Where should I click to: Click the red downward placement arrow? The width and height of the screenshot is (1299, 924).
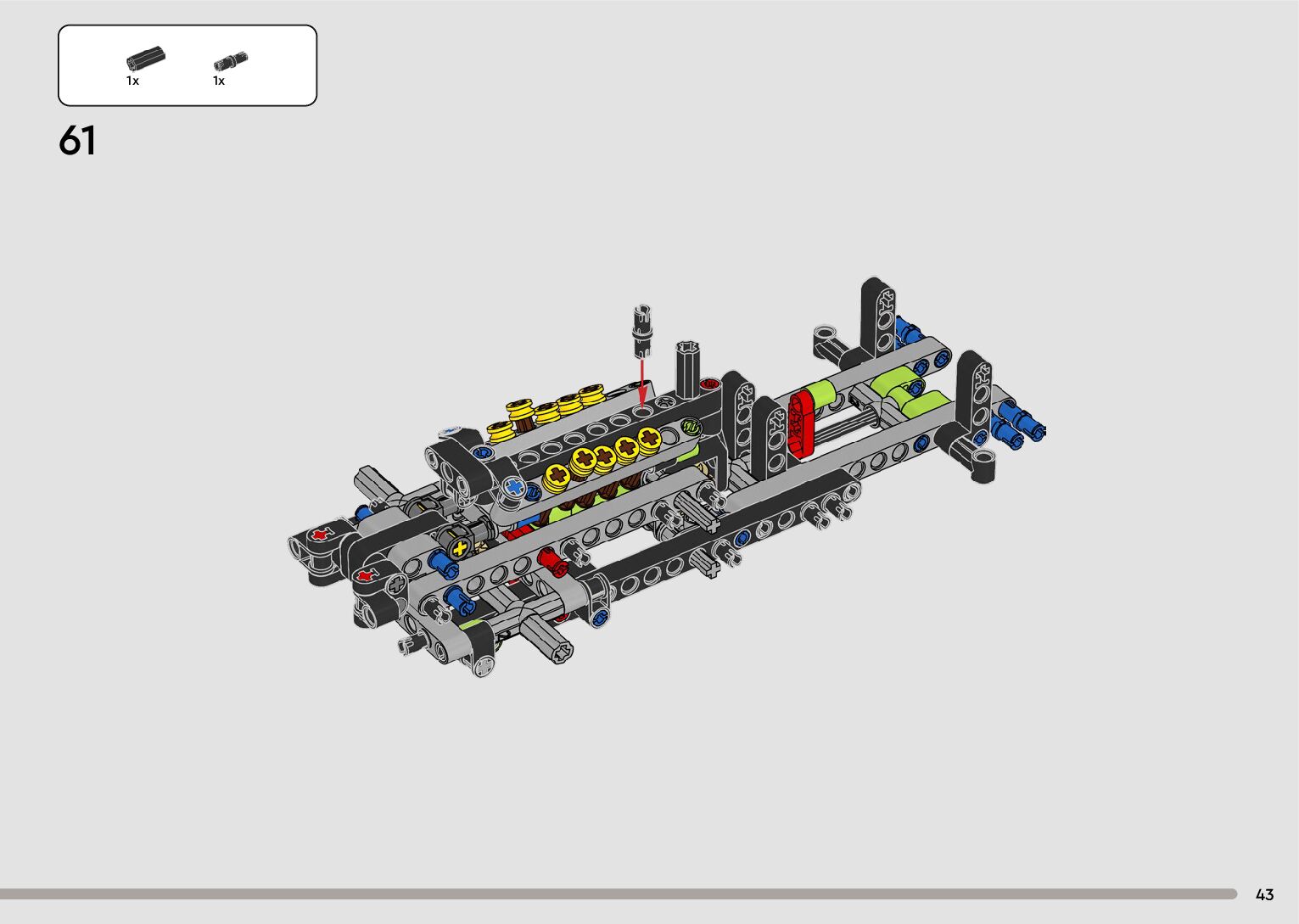(x=642, y=381)
